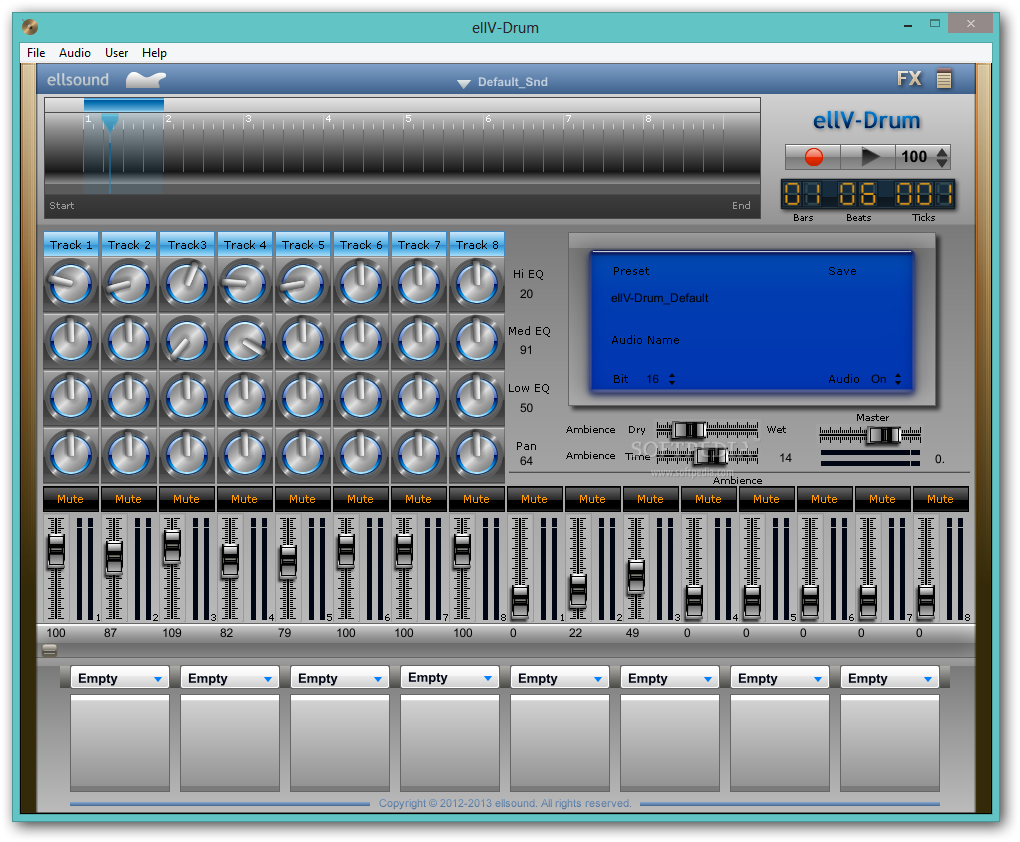Toggle Mute on track channel 3
Screen dimensions: 1020x842
(x=187, y=499)
